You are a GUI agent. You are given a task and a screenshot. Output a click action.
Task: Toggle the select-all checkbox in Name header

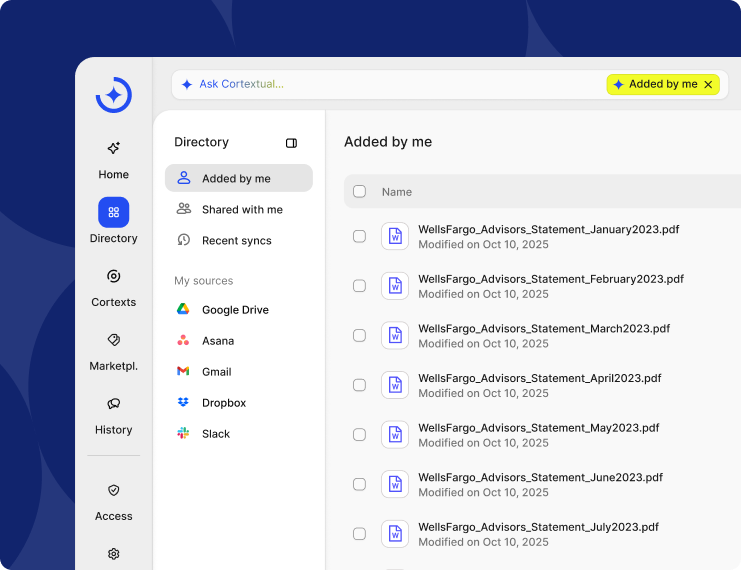pyautogui.click(x=360, y=192)
